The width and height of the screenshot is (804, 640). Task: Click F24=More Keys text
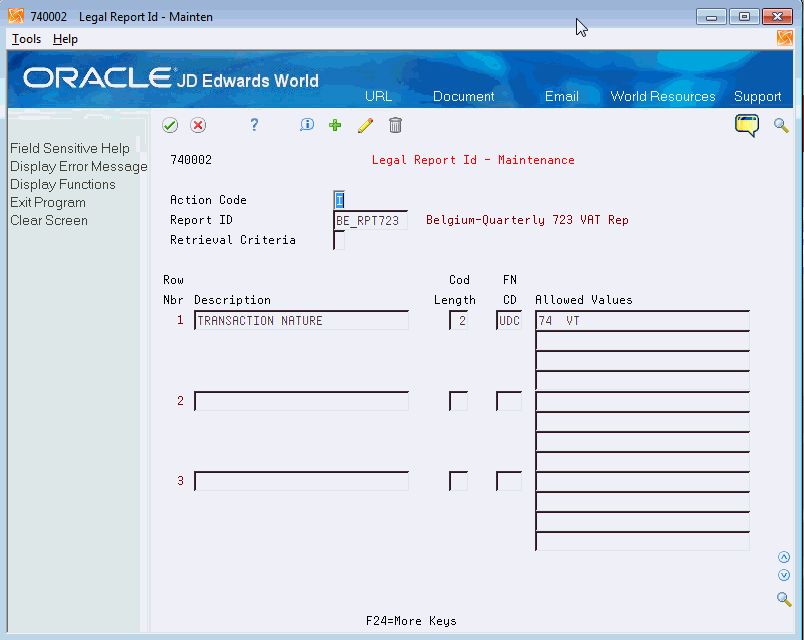[411, 621]
